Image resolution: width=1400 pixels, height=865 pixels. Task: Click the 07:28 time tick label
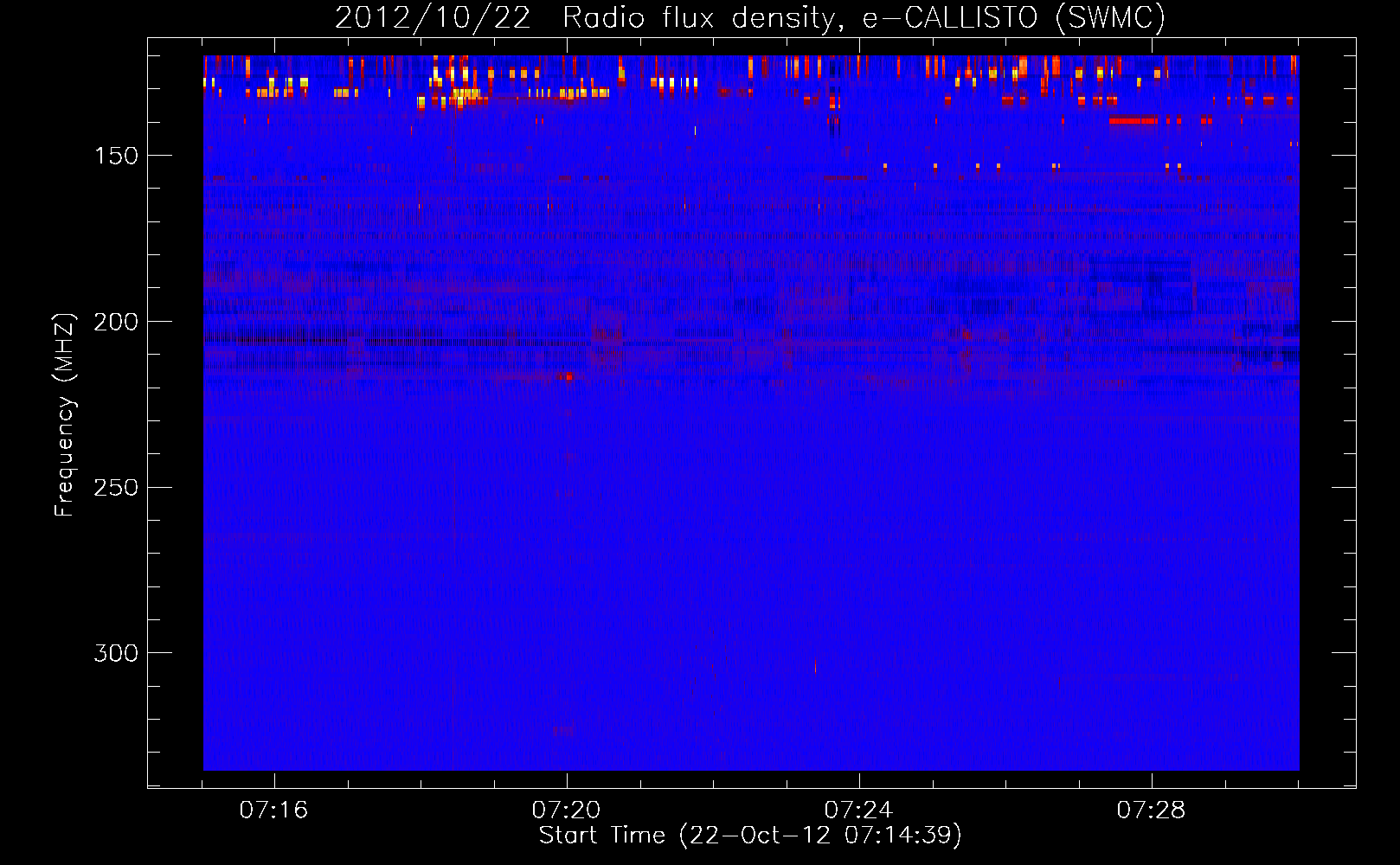[x=1151, y=811]
